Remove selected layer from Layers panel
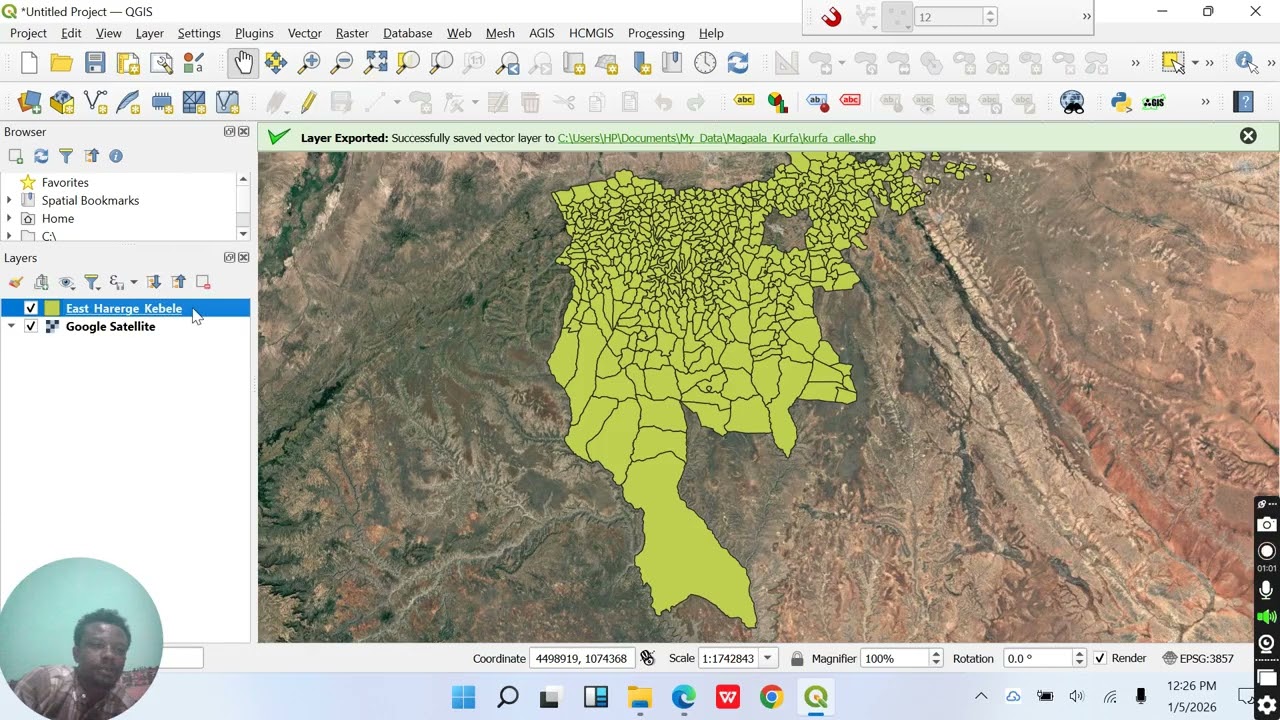Screen dimensions: 1280x720 [203, 282]
